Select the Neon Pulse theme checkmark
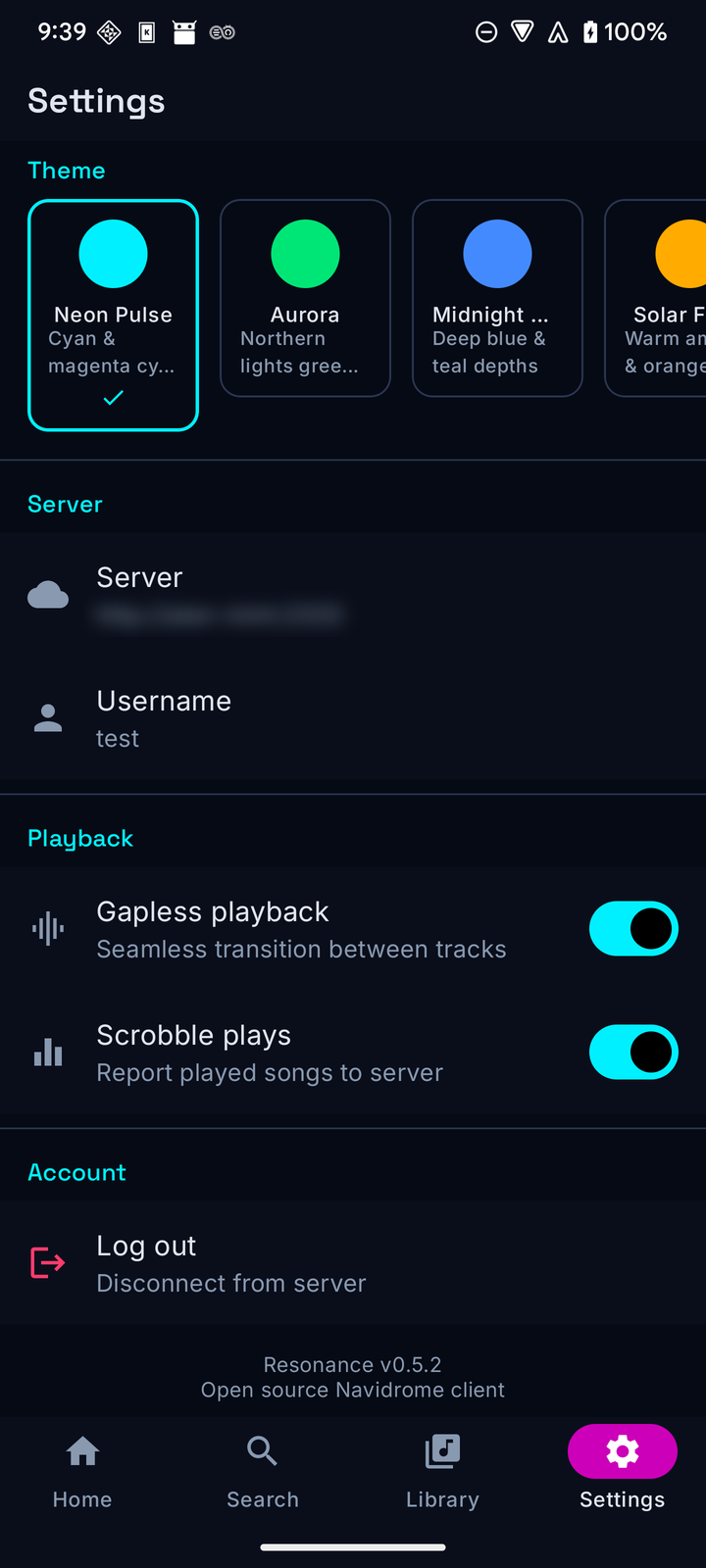Screen dimensions: 706x1568 (114, 398)
